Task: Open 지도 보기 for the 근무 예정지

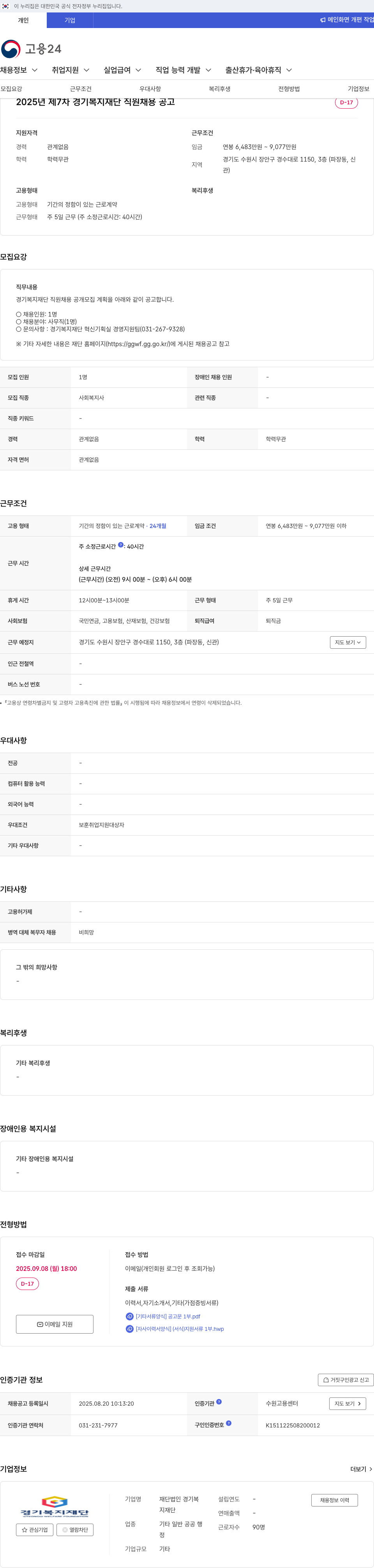Action: click(348, 642)
